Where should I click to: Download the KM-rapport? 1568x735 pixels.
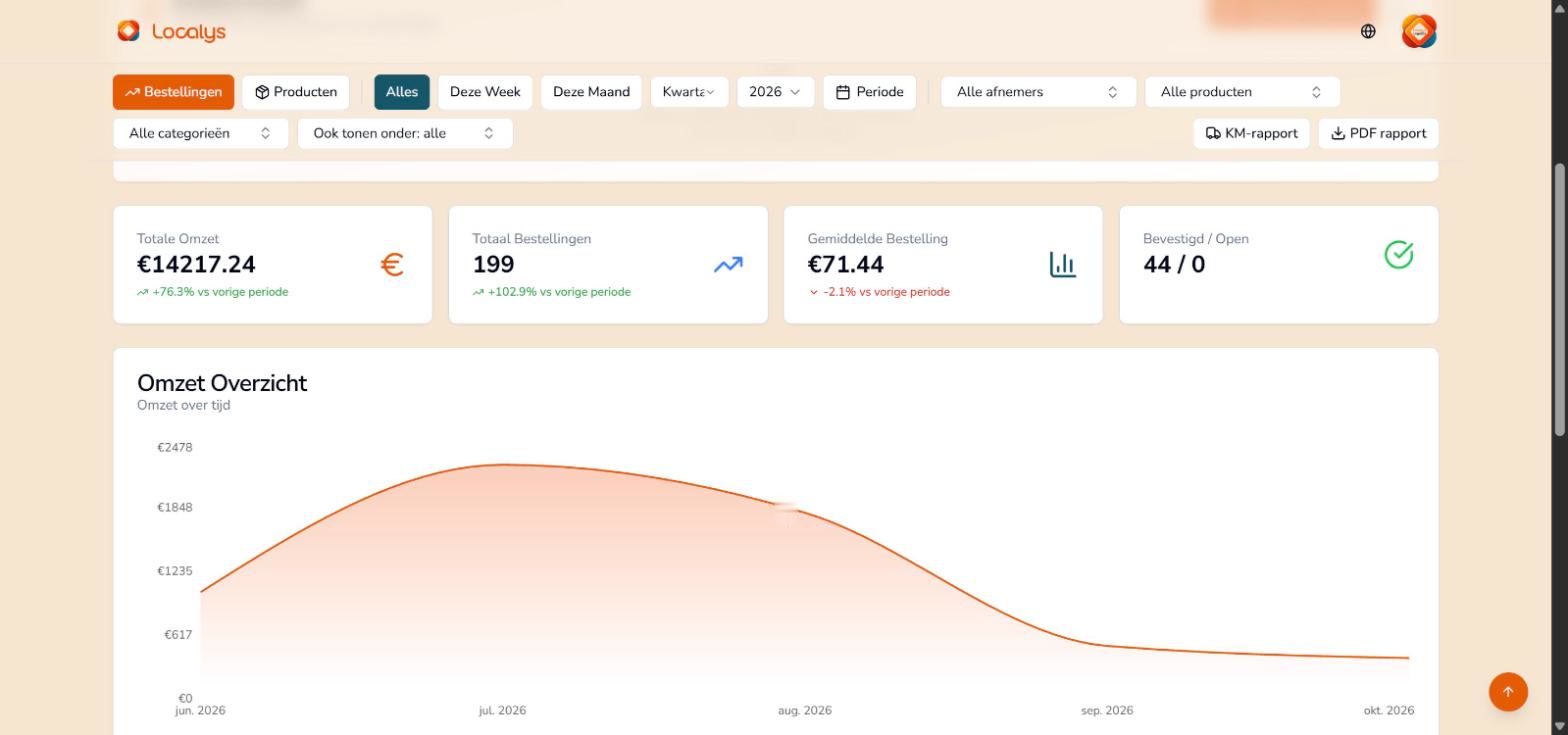tap(1251, 133)
